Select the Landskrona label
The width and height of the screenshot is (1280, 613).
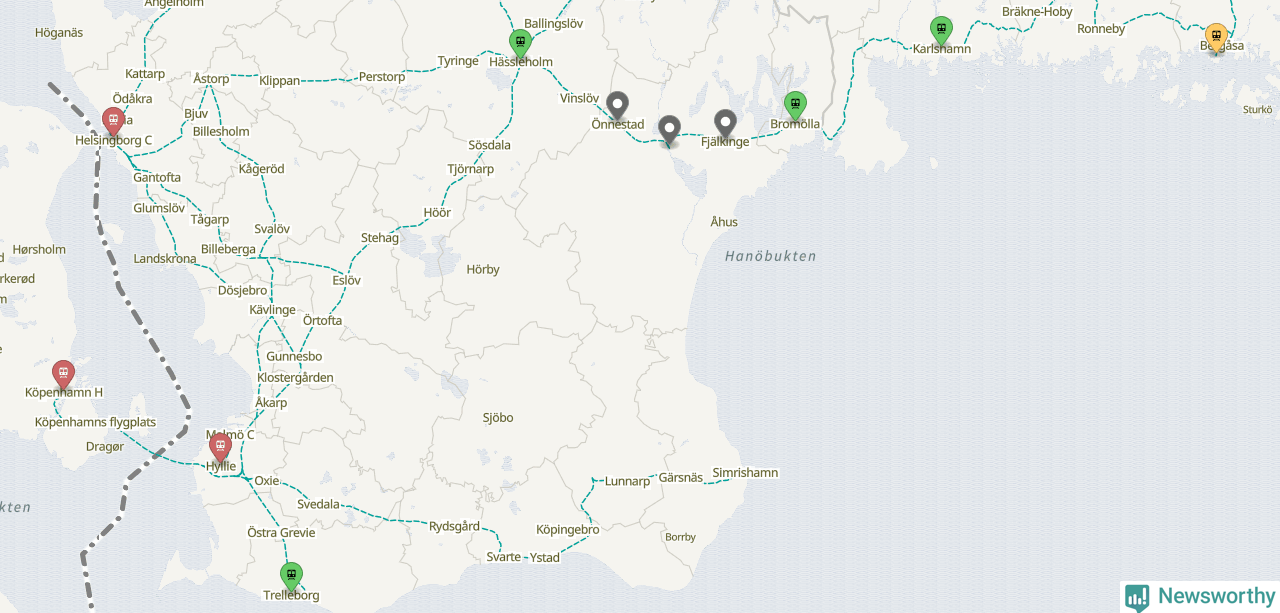[x=165, y=259]
